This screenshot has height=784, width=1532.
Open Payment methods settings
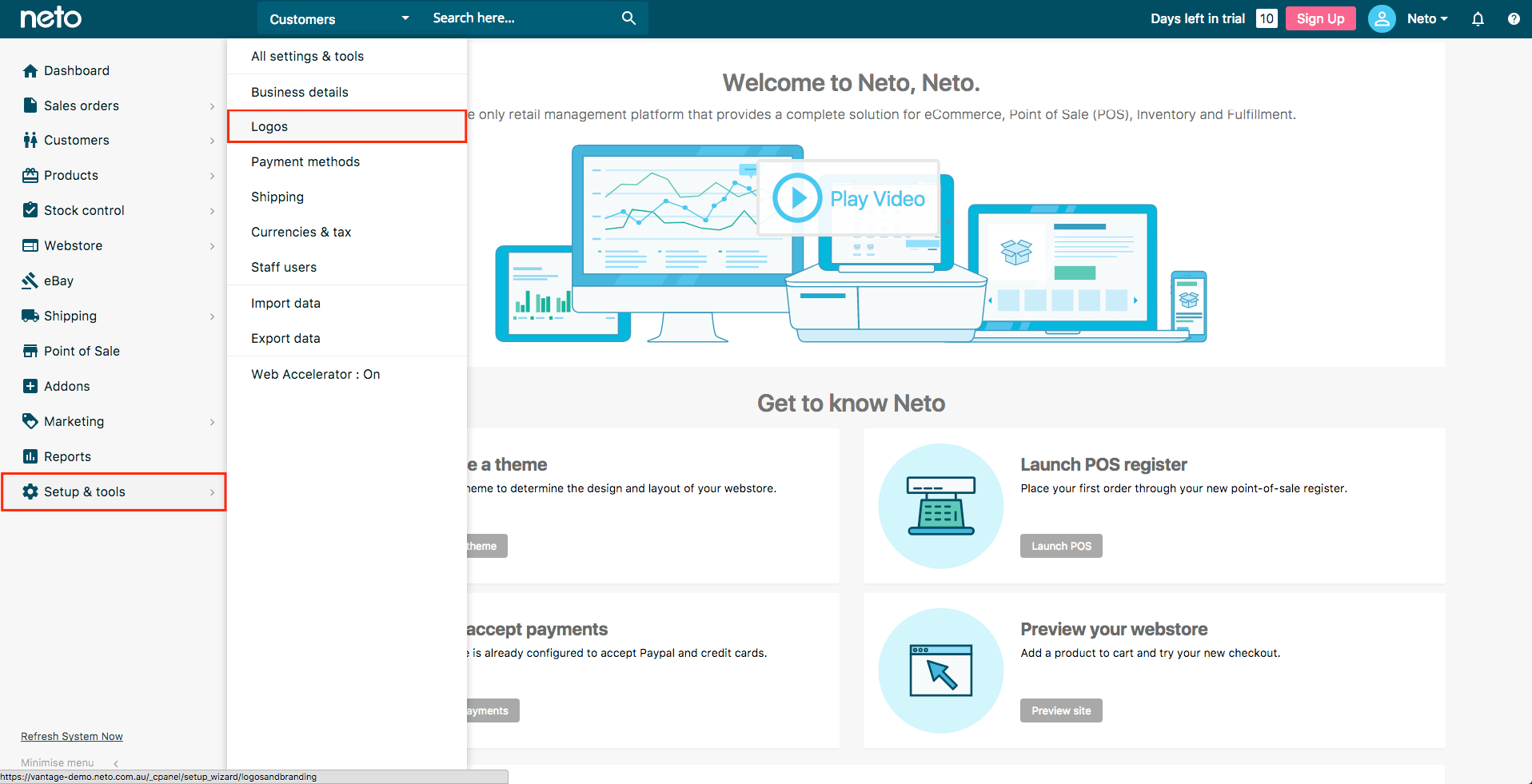point(347,161)
